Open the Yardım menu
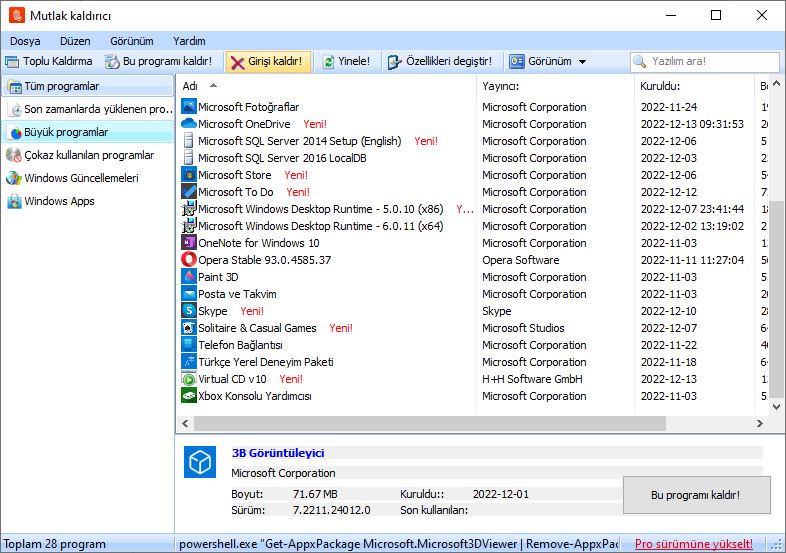Screen dimensions: 786x553 tap(189, 41)
